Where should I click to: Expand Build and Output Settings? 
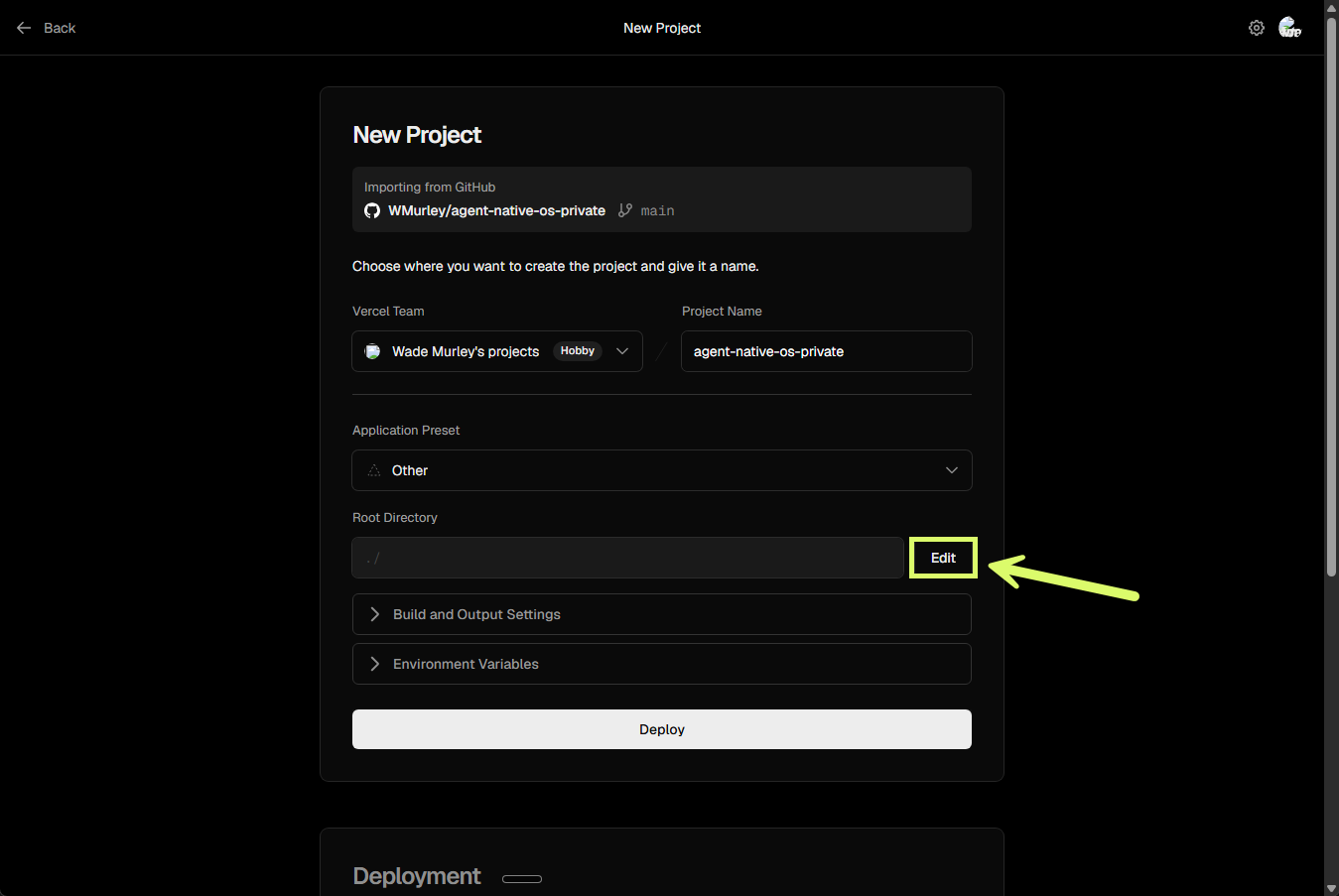pos(662,614)
